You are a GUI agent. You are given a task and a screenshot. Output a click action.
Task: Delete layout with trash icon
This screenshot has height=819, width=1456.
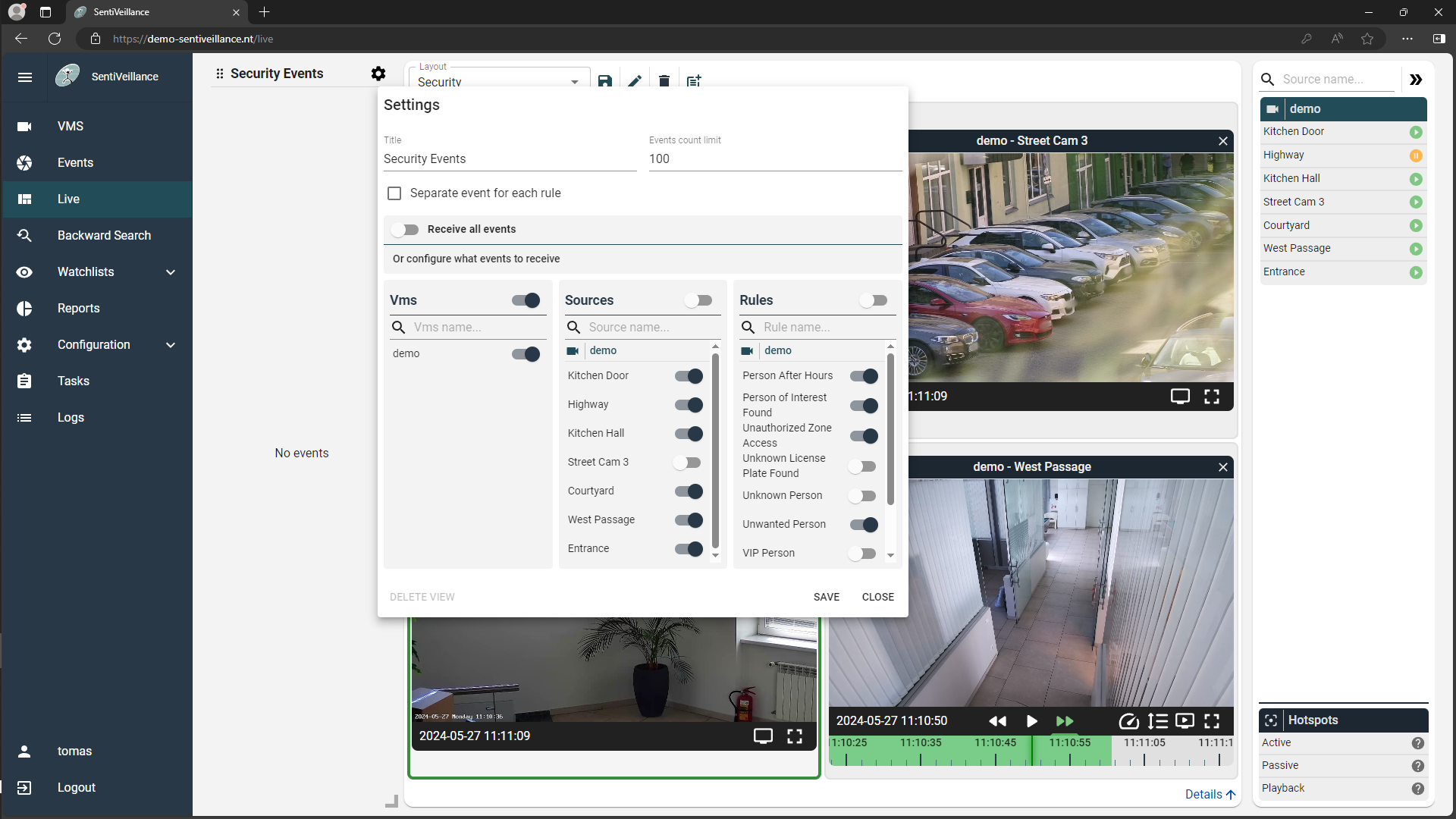(664, 80)
